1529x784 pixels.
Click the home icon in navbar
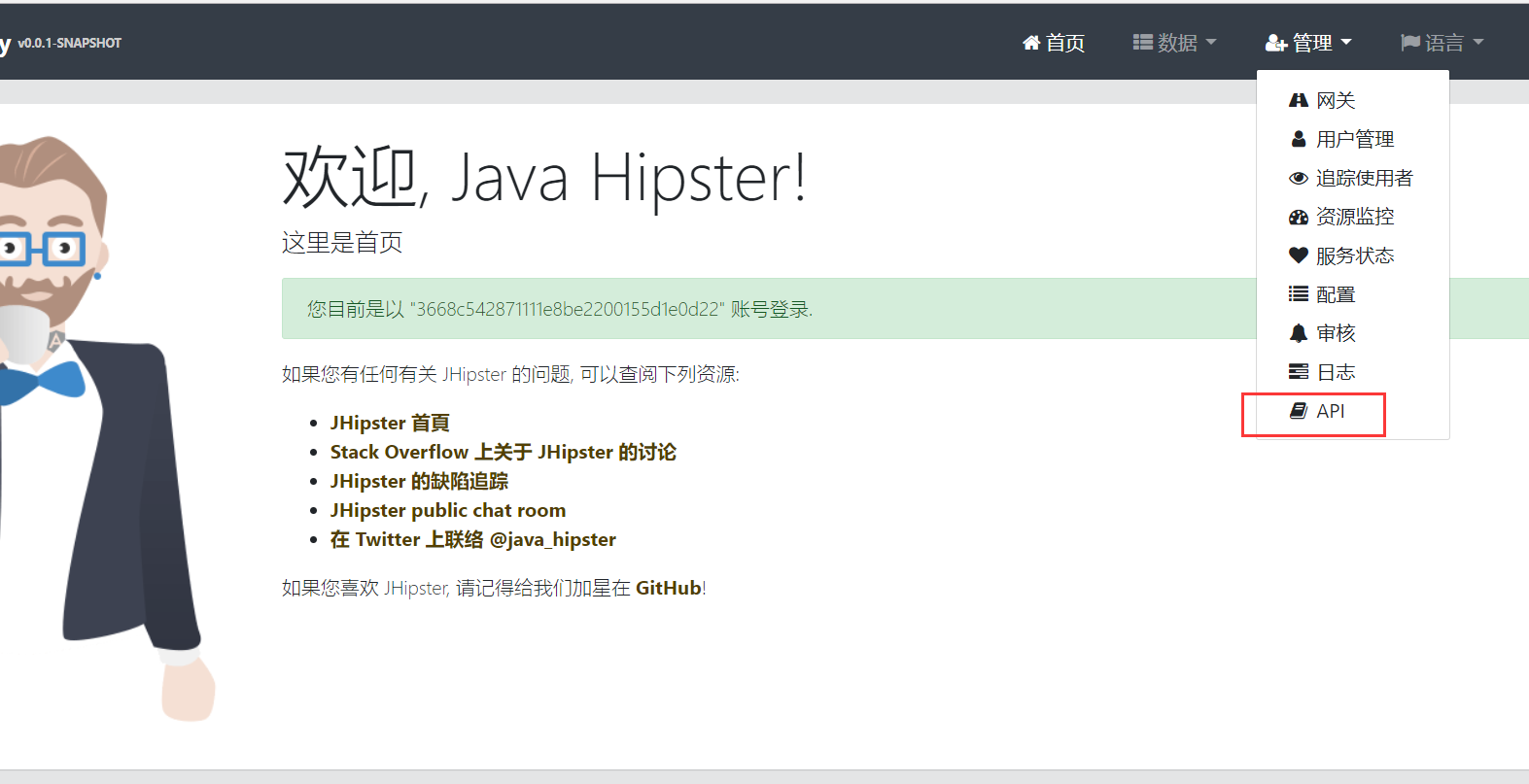coord(1031,43)
